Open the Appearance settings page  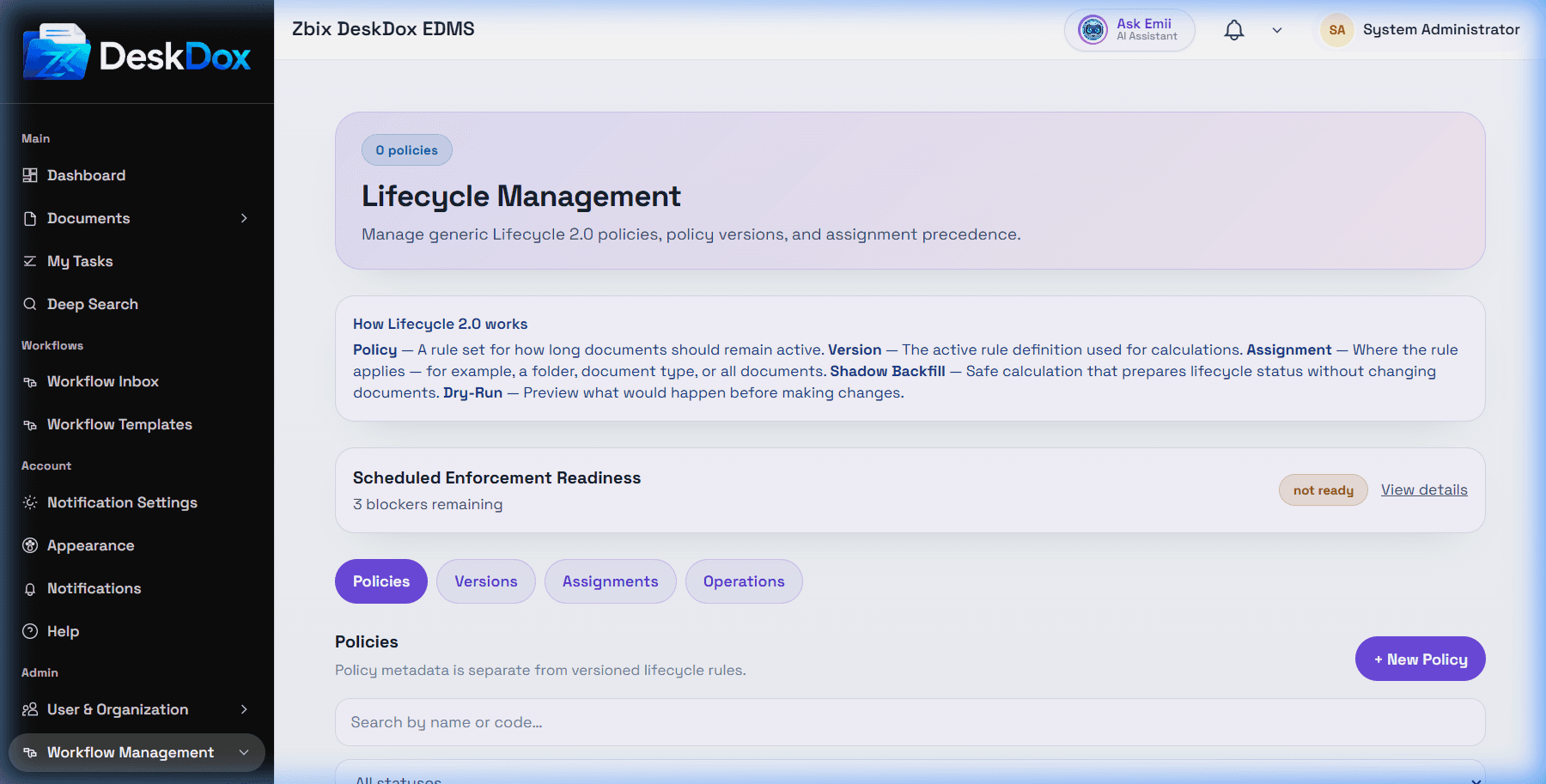pos(137,545)
